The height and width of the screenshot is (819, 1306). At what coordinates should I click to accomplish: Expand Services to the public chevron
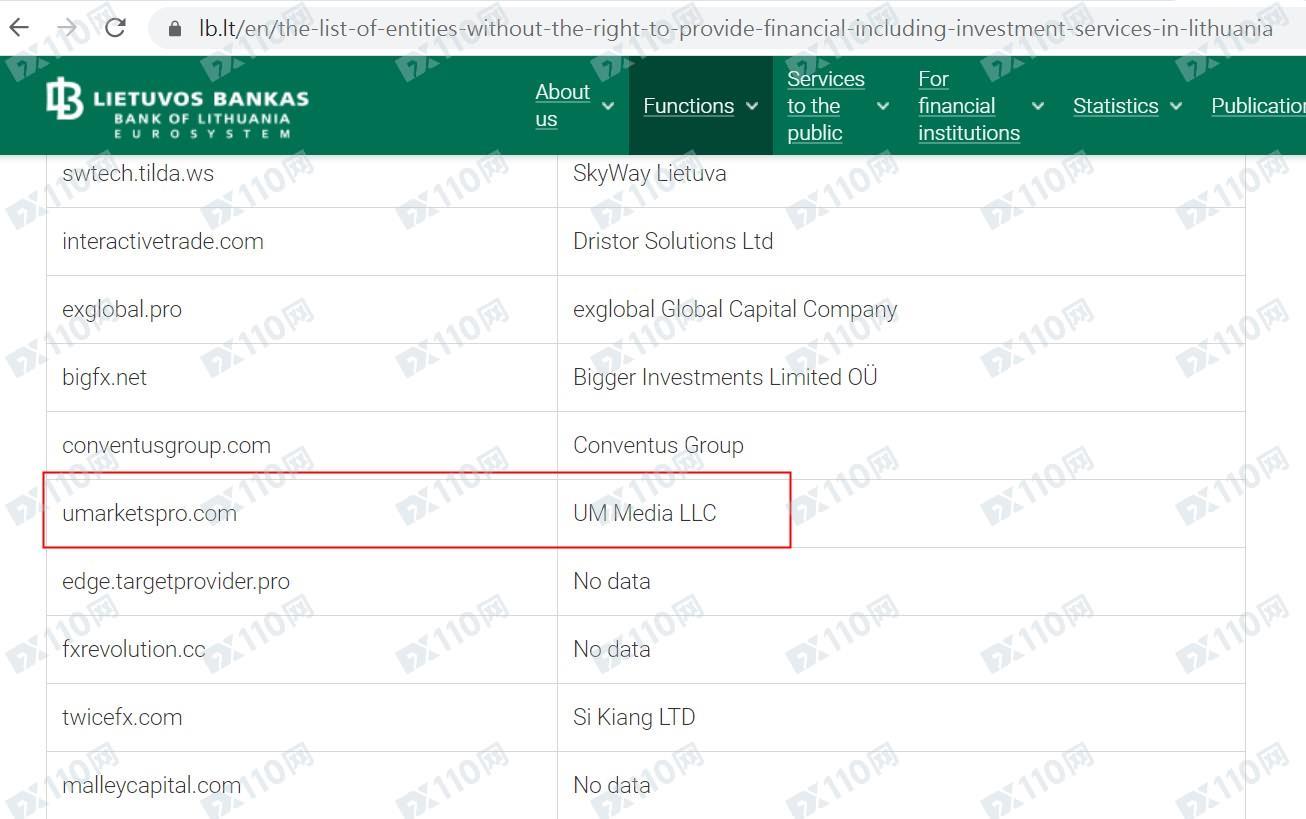click(x=883, y=106)
